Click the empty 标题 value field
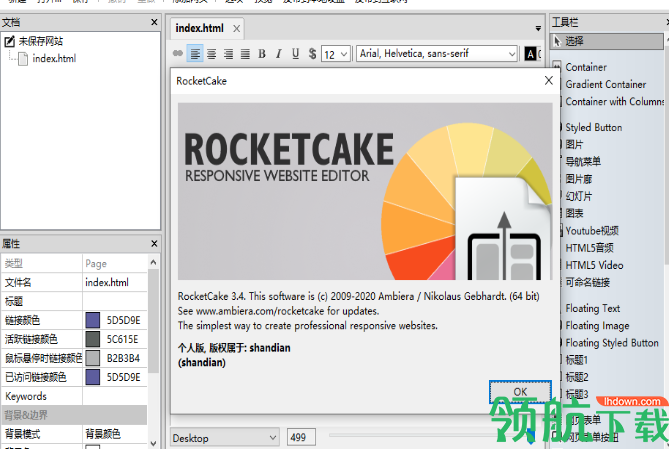The height and width of the screenshot is (449, 669). click(x=115, y=301)
